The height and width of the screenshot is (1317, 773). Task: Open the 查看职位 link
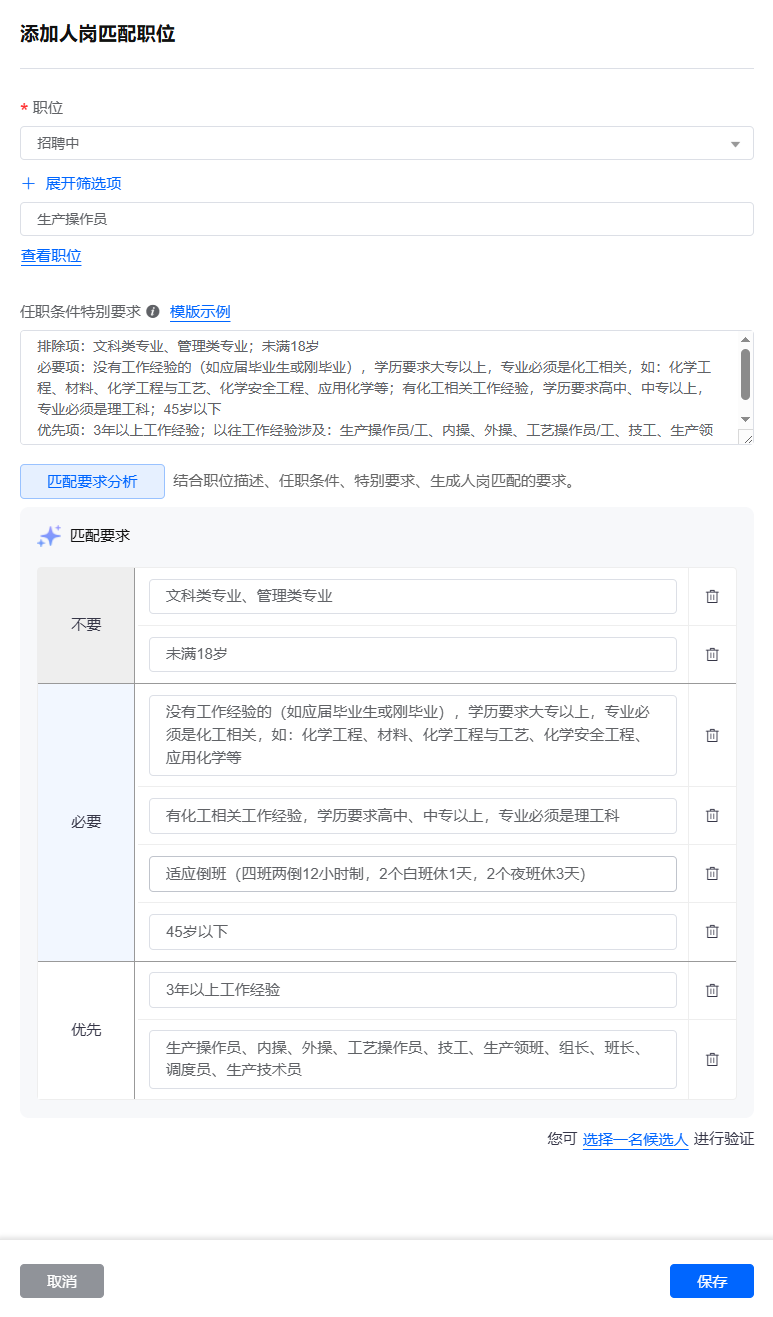point(51,256)
